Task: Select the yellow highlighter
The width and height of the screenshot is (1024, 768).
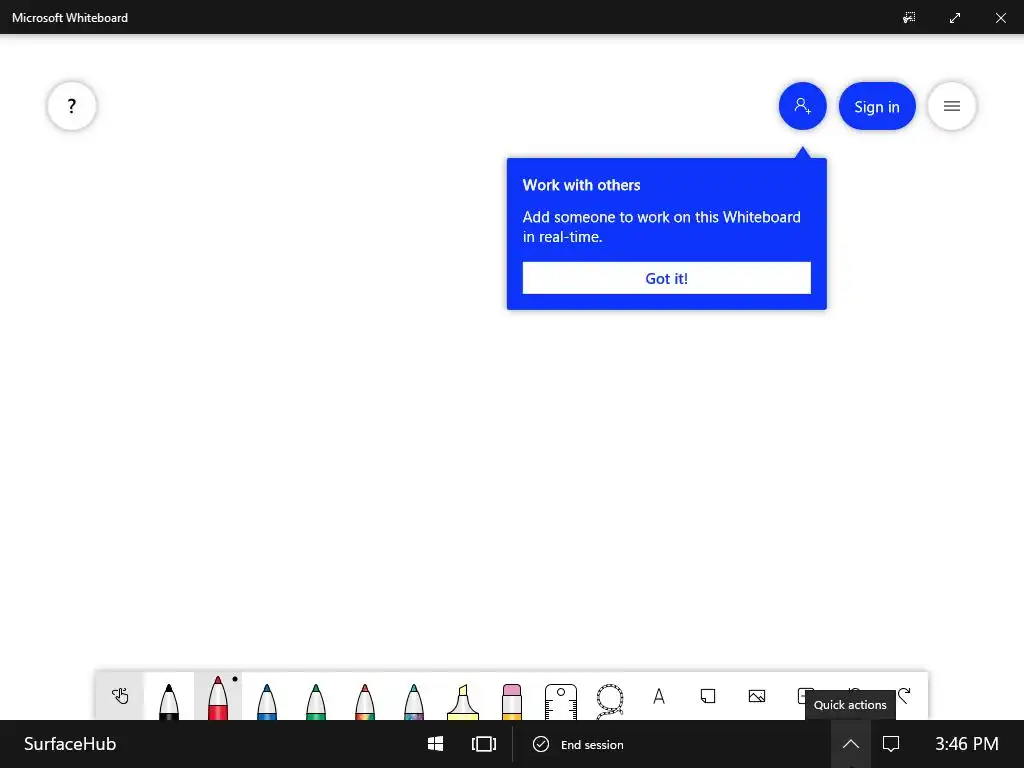Action: point(462,701)
